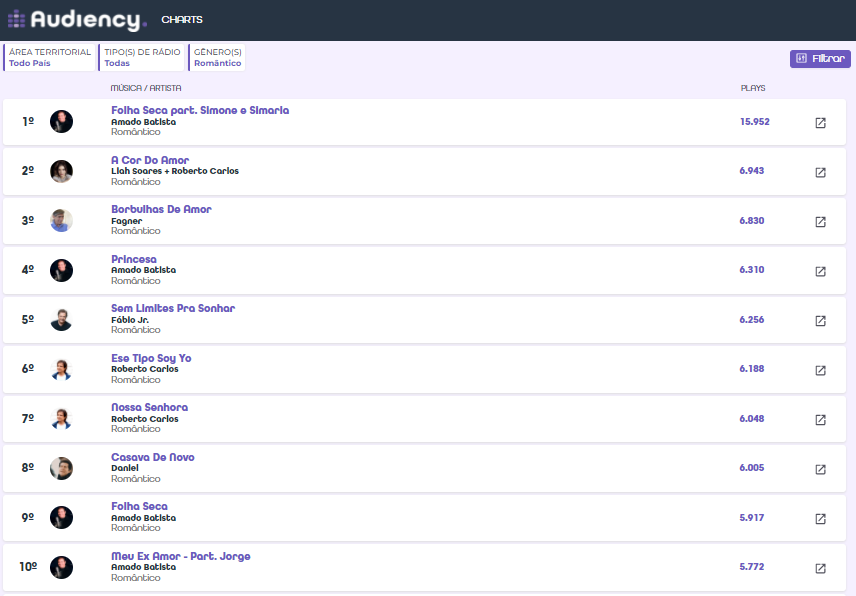Click avatar in 9º Folha Seca row

61,517
